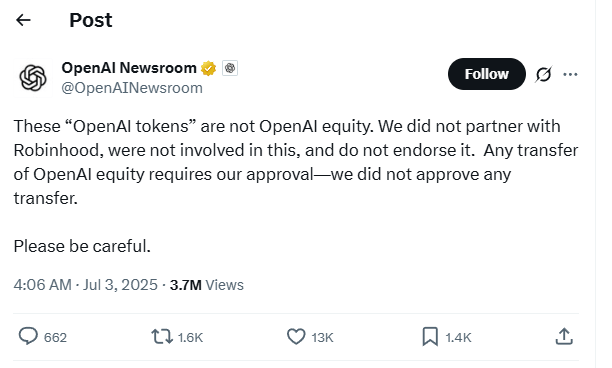Follow the OpenAI Newsroom account
Image resolution: width=612 pixels, height=368 pixels.
(487, 74)
